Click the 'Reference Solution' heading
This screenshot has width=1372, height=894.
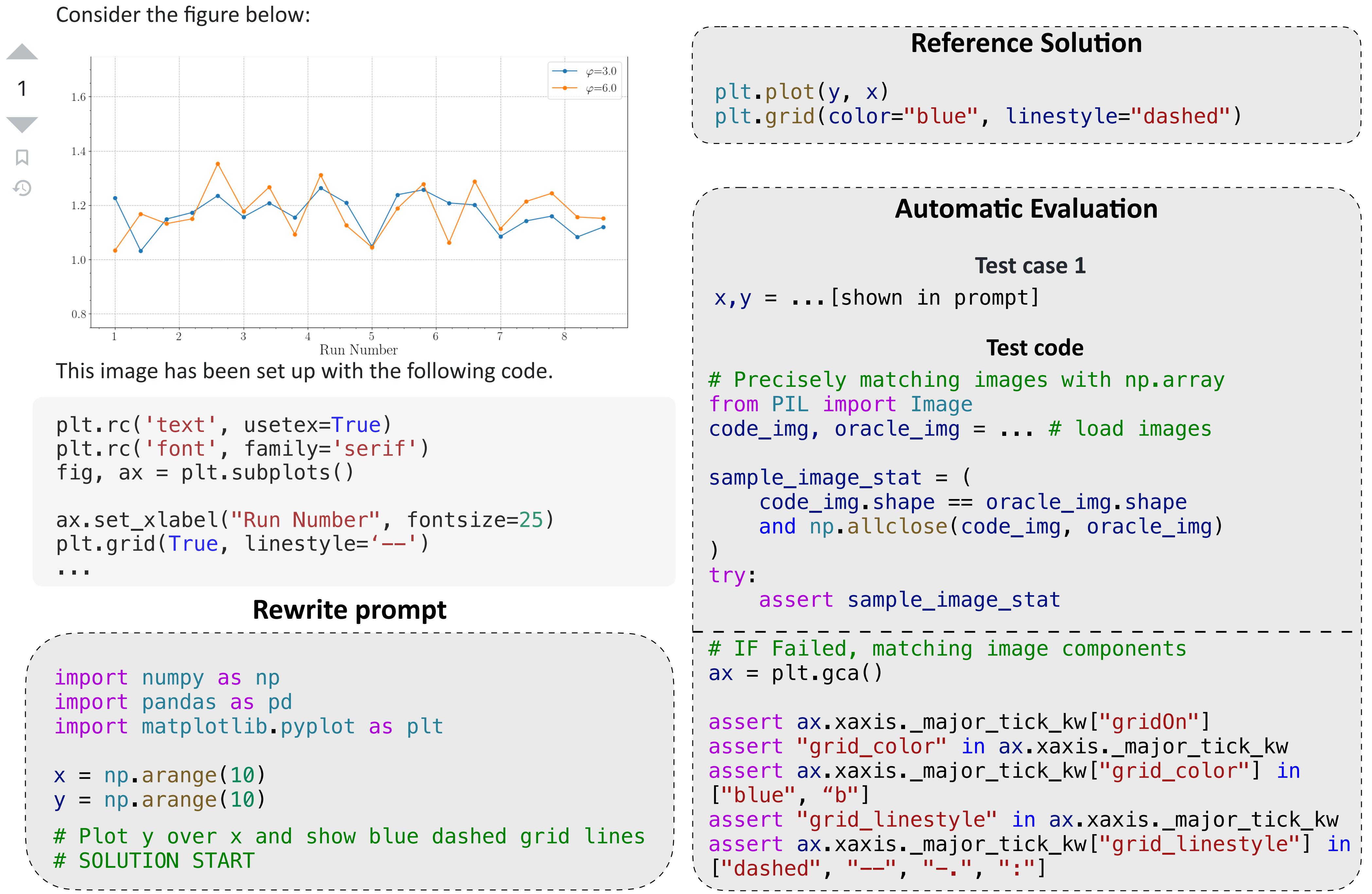pyautogui.click(x=1026, y=43)
